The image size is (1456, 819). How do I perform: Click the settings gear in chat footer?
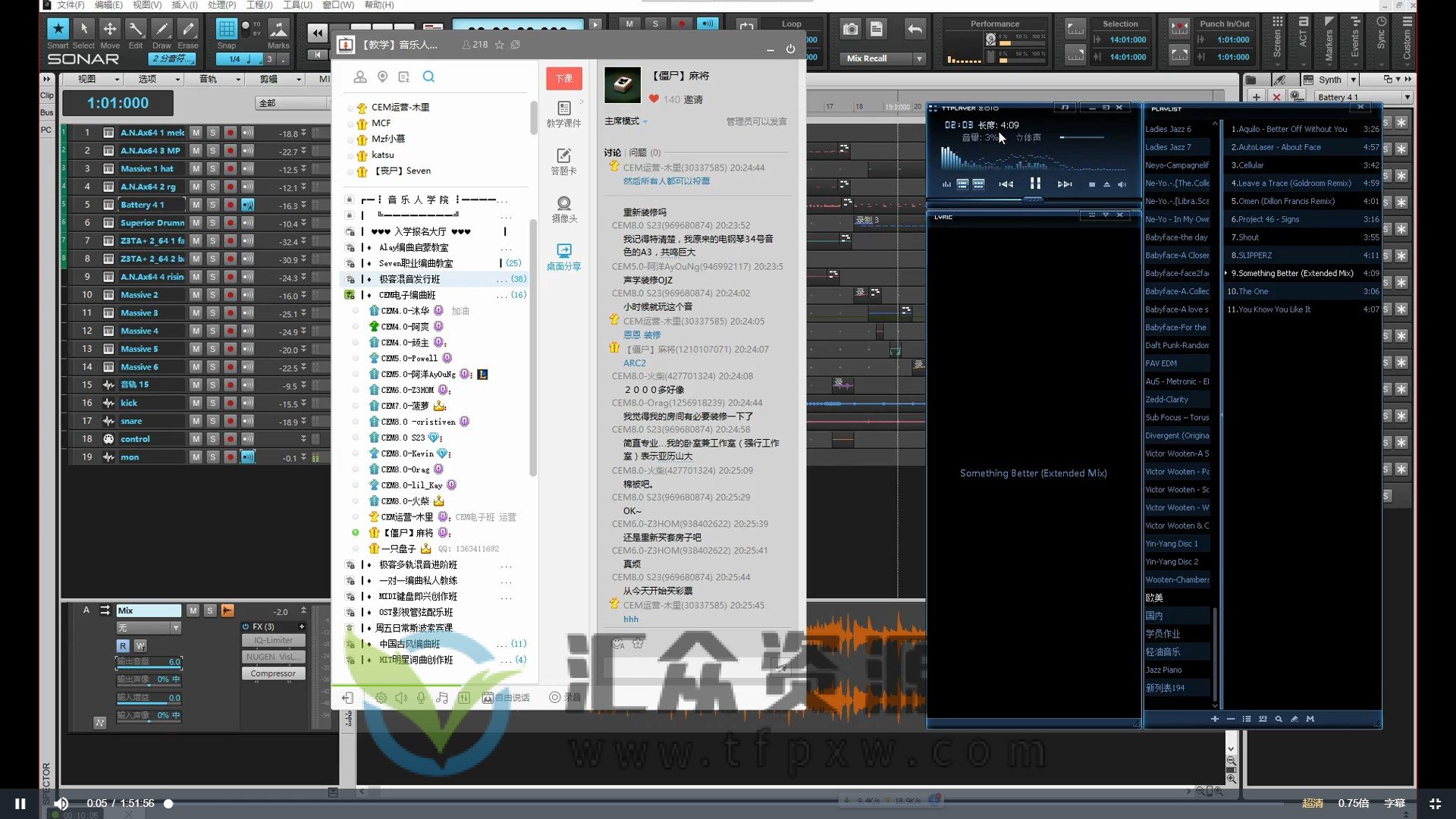(x=381, y=698)
